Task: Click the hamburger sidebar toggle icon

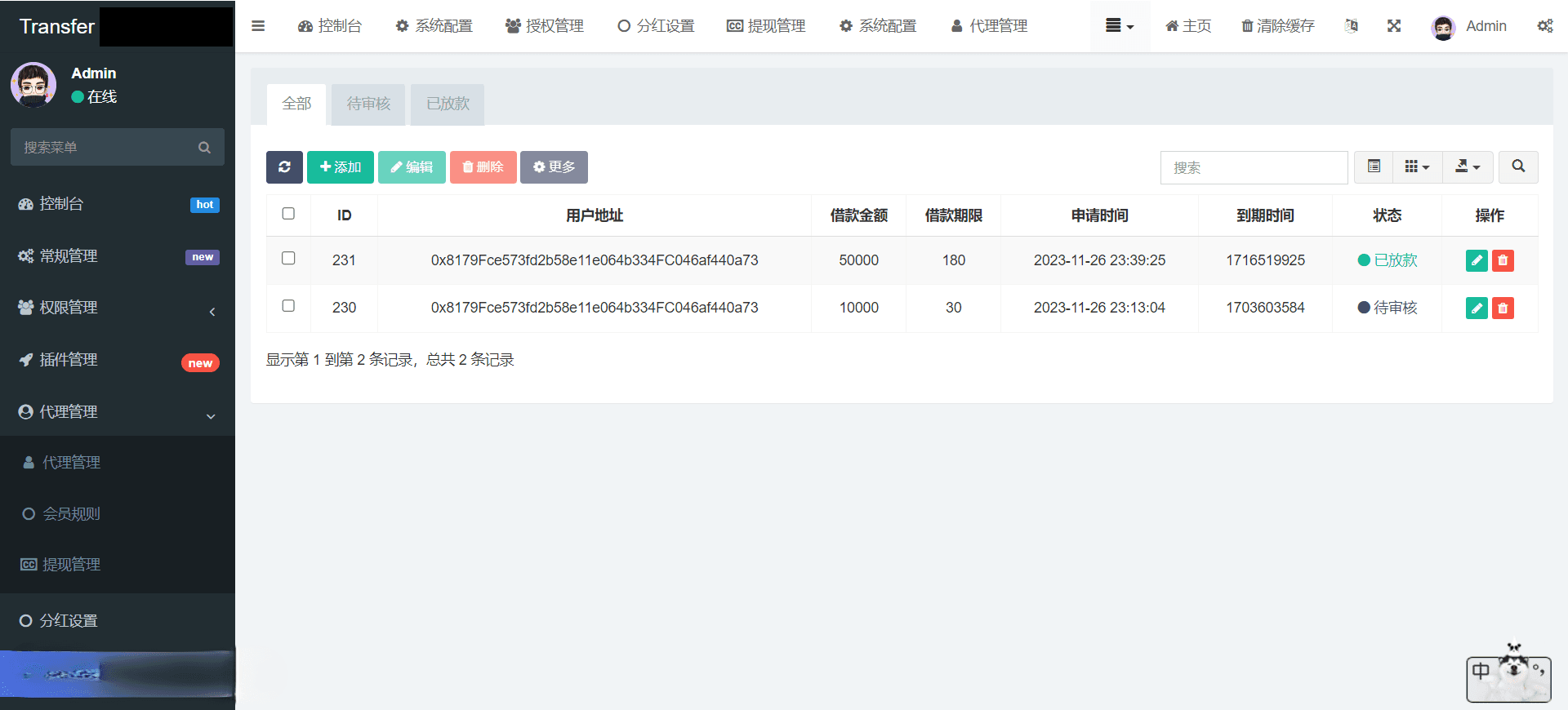Action: pyautogui.click(x=258, y=26)
